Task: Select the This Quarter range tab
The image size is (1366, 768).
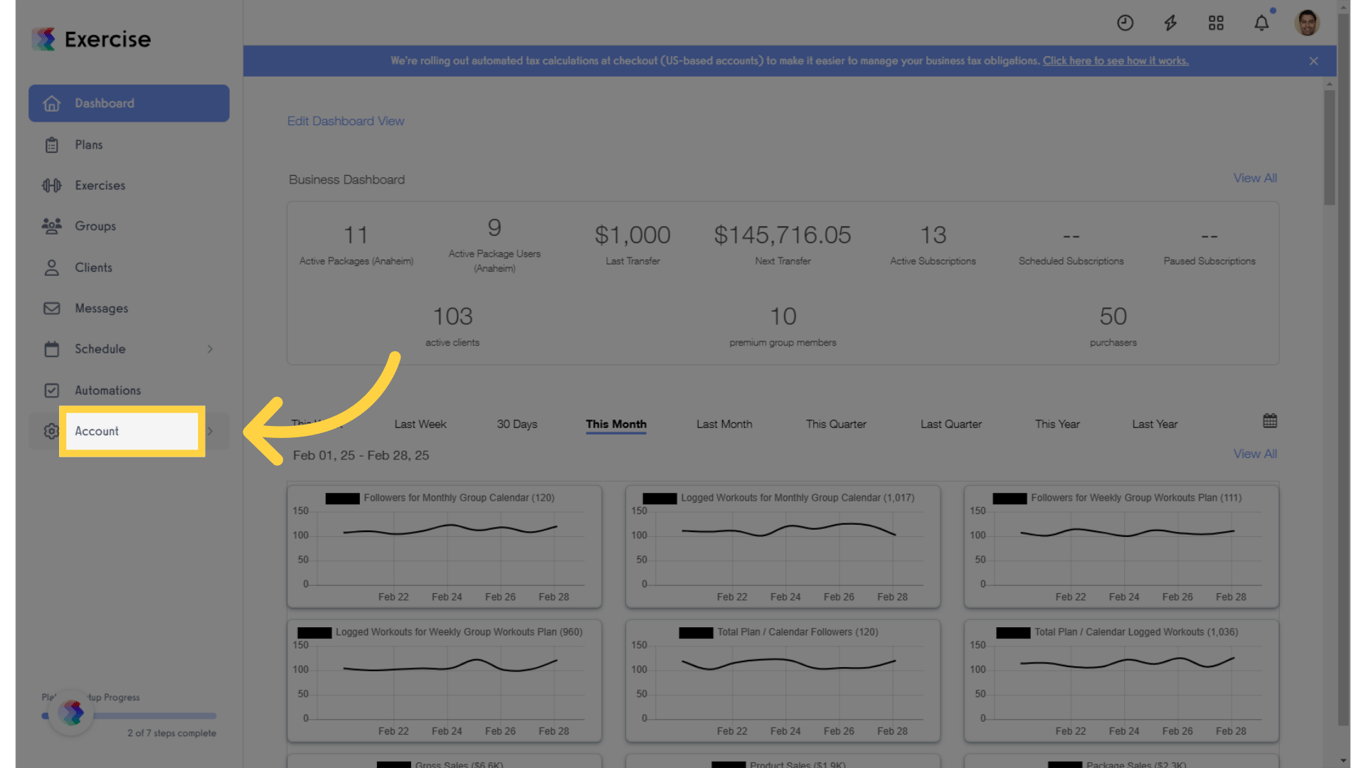Action: (836, 424)
